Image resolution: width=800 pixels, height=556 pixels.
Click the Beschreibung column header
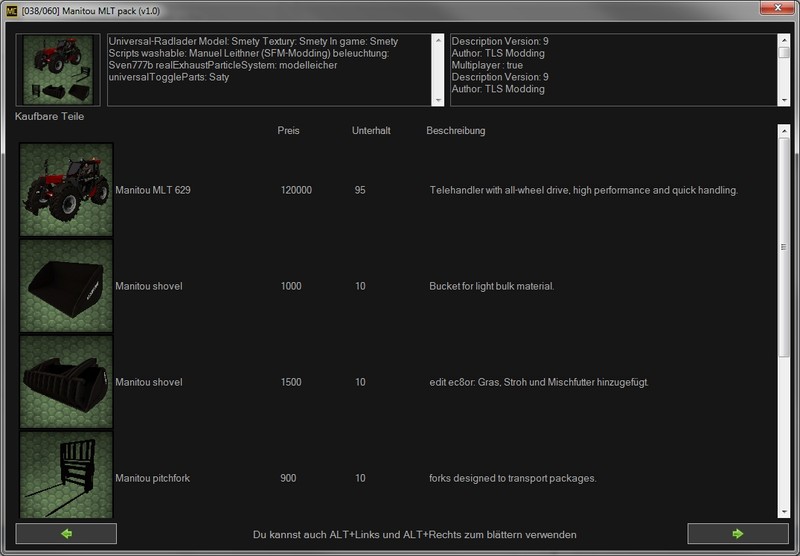pos(455,131)
